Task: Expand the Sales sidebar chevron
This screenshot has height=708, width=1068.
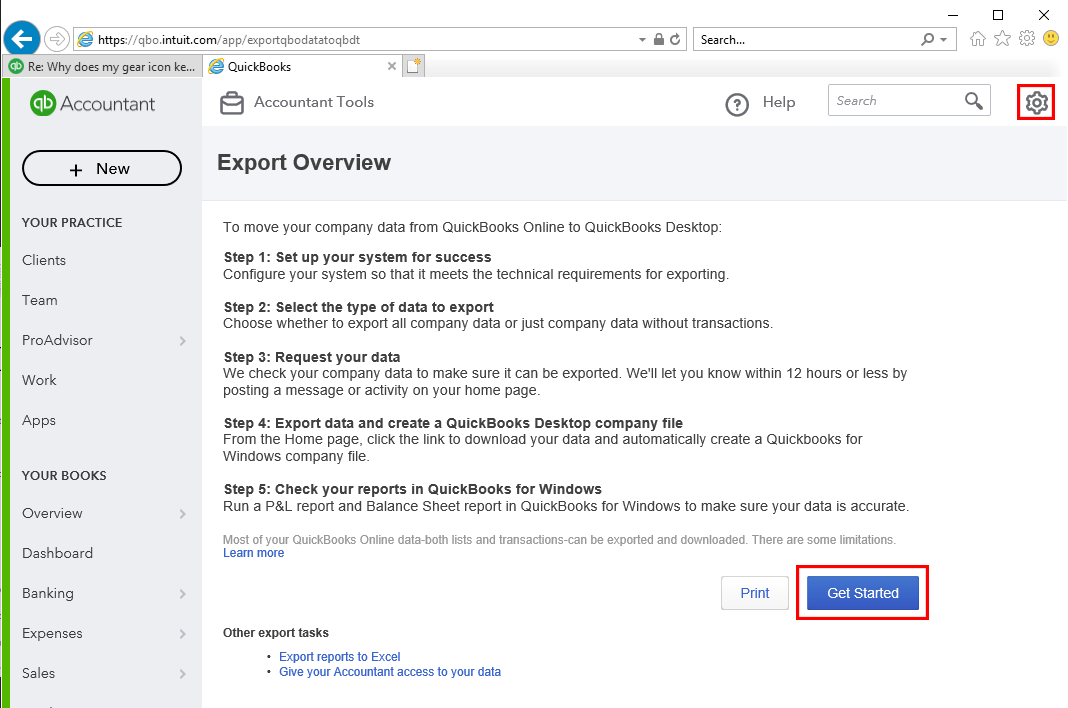Action: [x=183, y=673]
